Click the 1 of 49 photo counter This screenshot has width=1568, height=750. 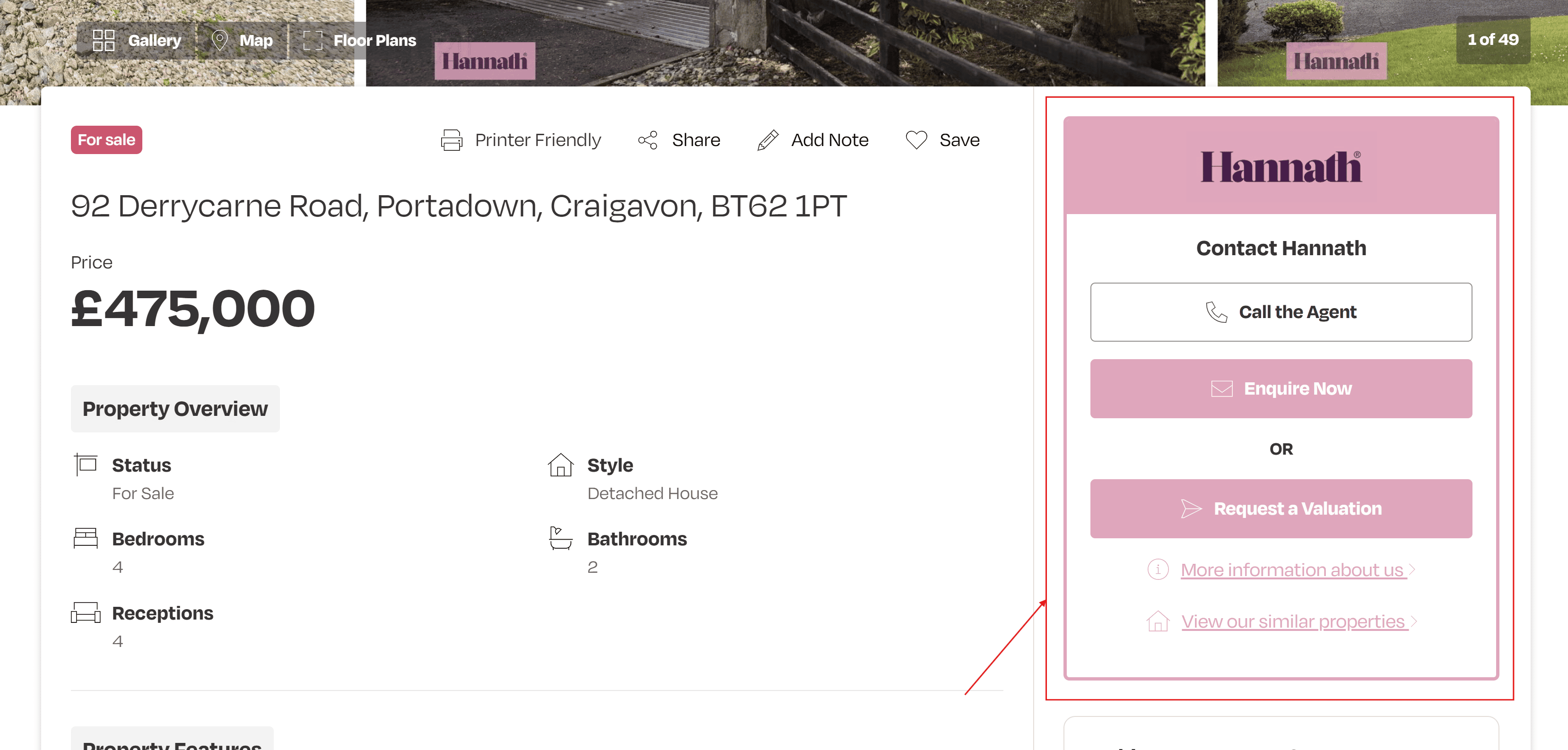(1492, 40)
